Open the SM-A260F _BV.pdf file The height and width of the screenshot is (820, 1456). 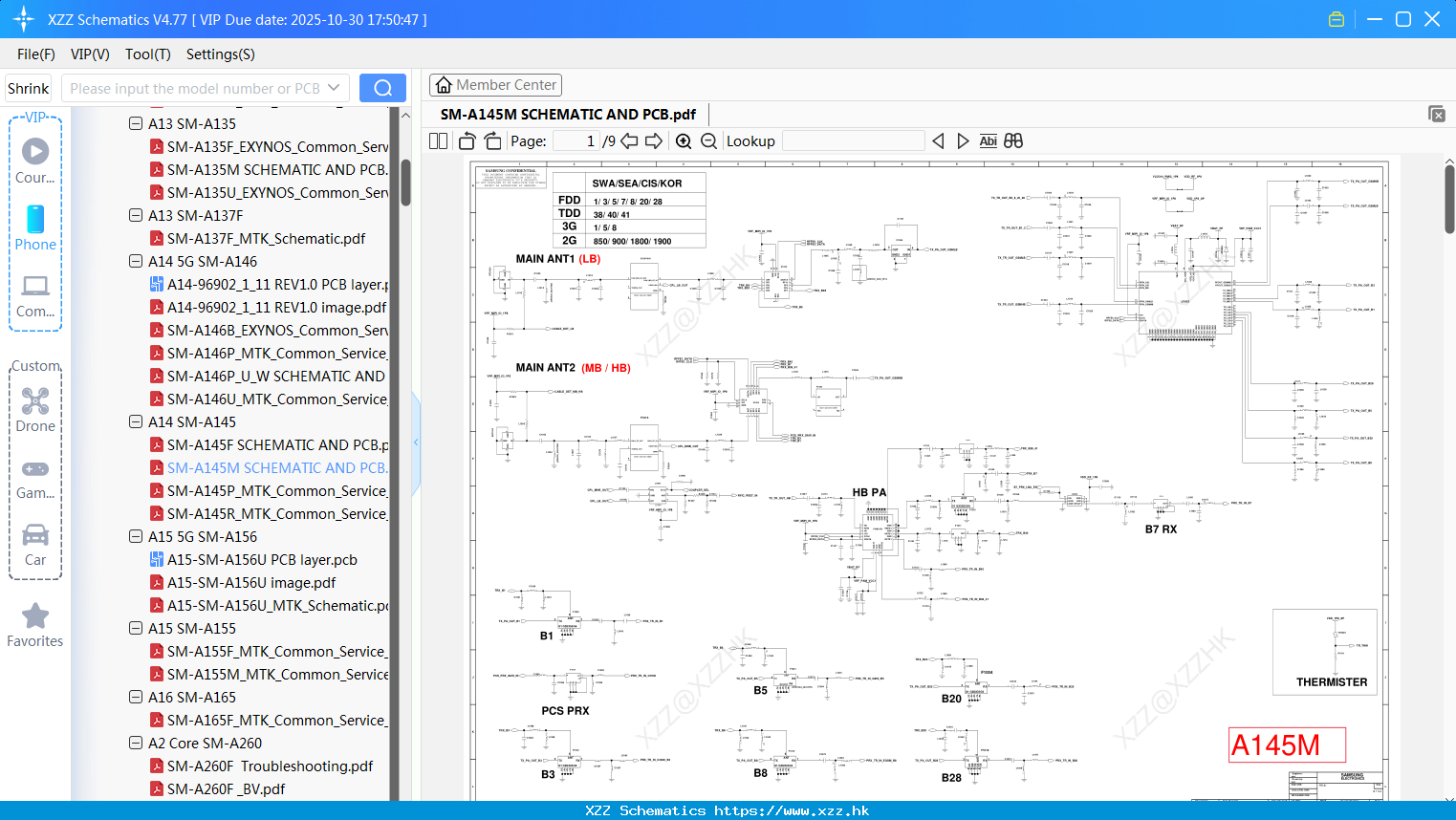point(217,789)
